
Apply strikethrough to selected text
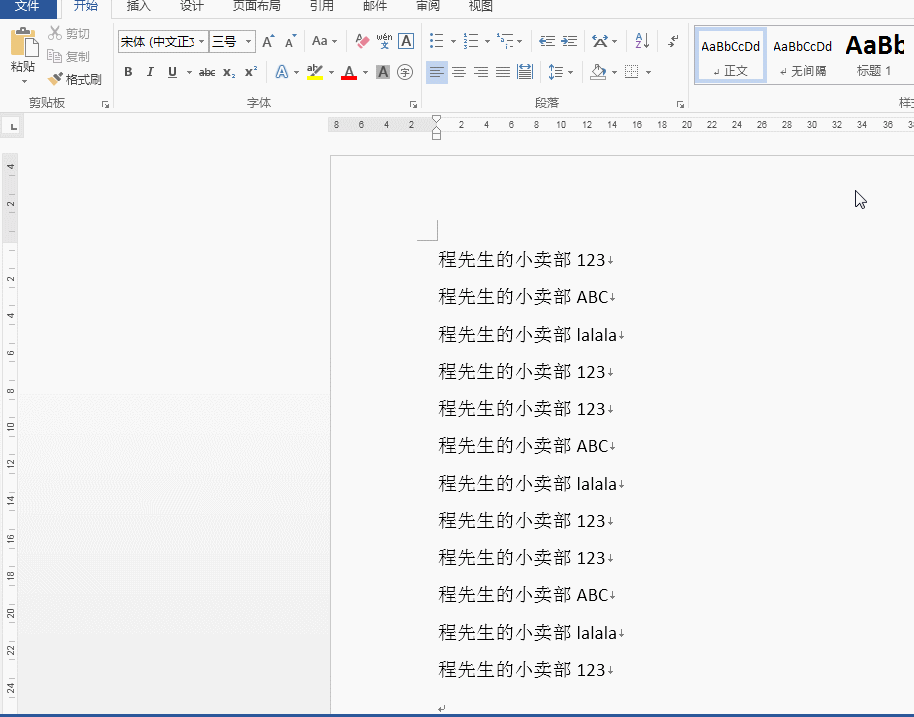click(207, 71)
